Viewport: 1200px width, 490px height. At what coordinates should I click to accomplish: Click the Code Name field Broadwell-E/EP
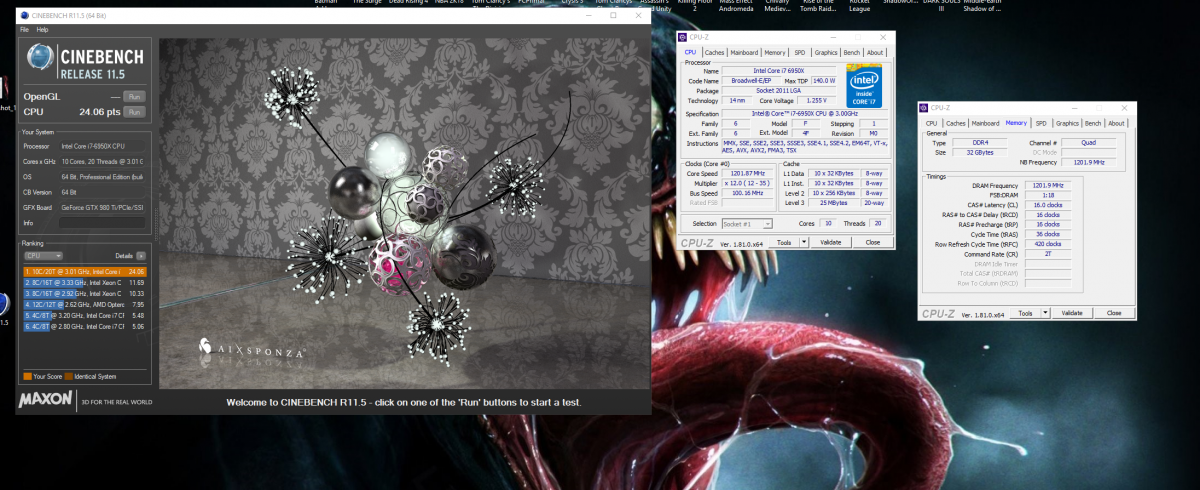pos(750,81)
